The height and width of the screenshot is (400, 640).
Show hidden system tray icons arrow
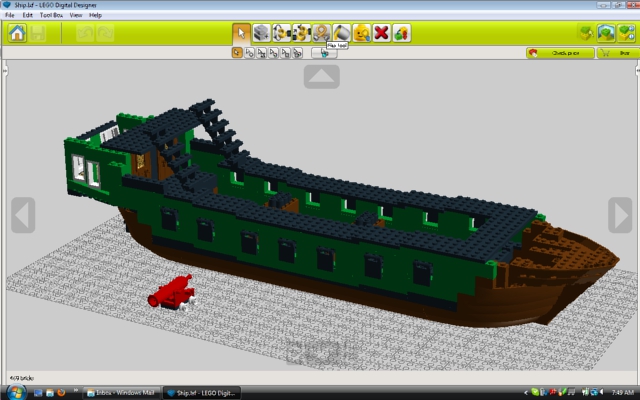526,393
